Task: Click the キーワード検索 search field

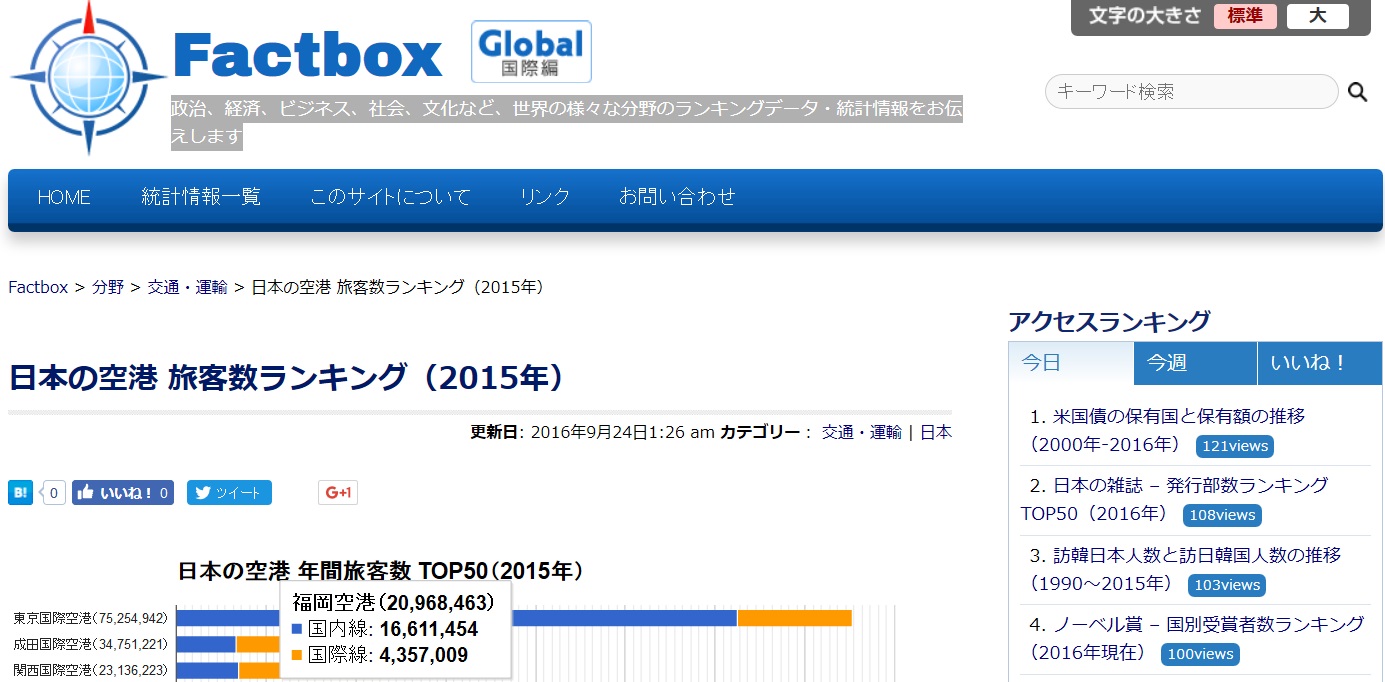Action: [x=1190, y=92]
